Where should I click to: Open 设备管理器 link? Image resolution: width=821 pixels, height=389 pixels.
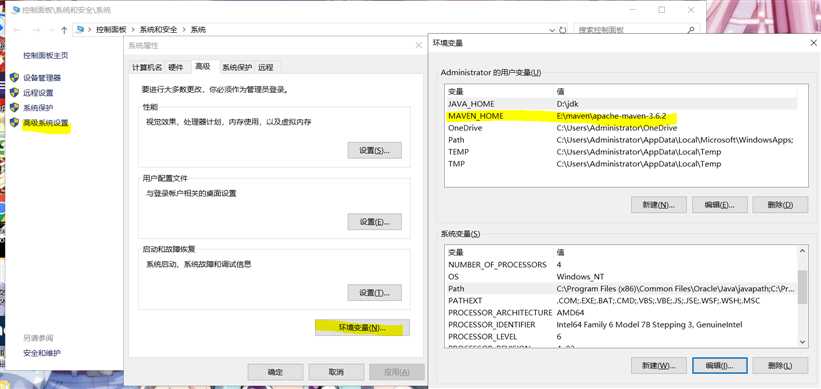[x=42, y=77]
